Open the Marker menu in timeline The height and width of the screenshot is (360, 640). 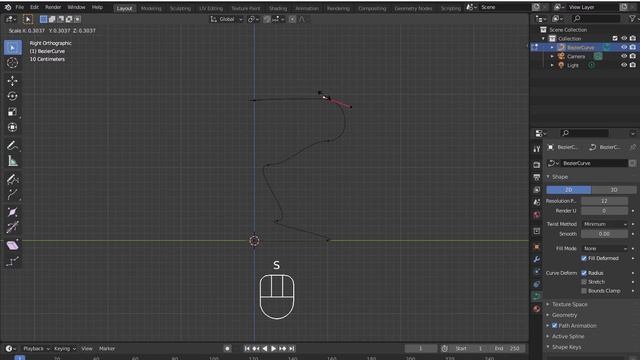pos(107,349)
